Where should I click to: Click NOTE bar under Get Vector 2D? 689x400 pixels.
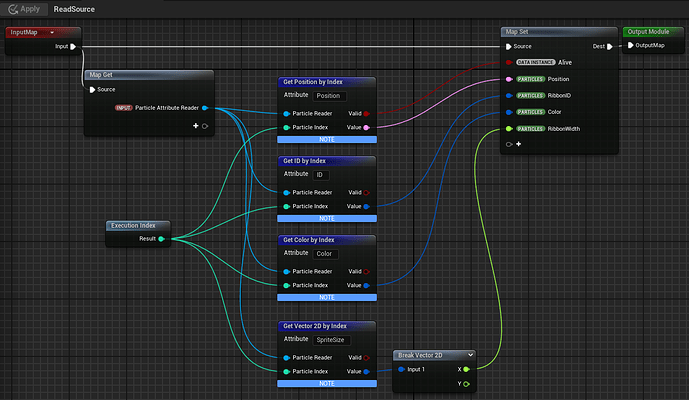(327, 384)
